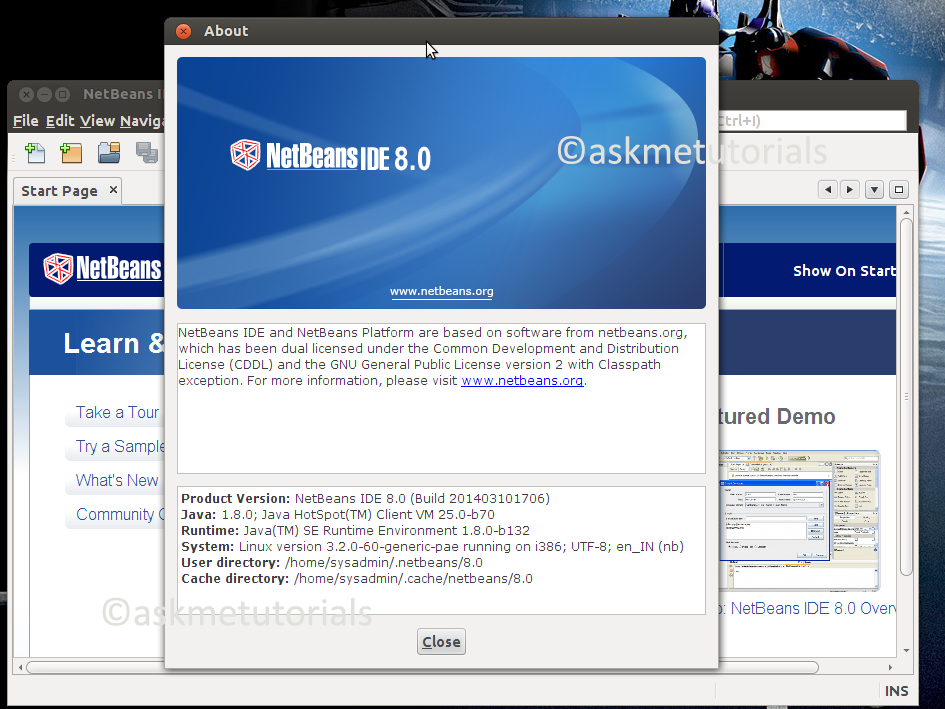Click the Open Project toolbar icon

[x=109, y=153]
